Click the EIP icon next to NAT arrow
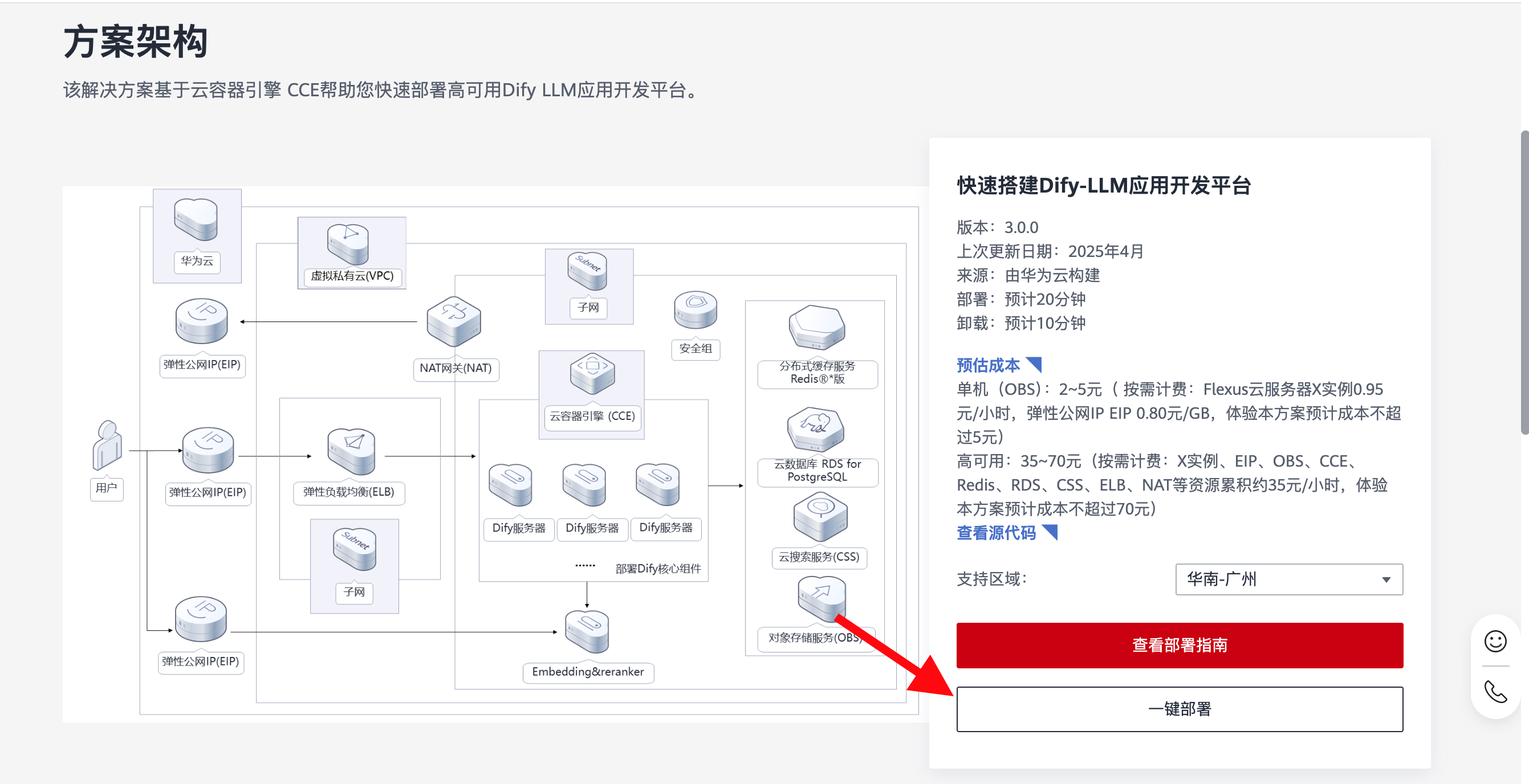Viewport: 1529px width, 784px height. pos(202,321)
